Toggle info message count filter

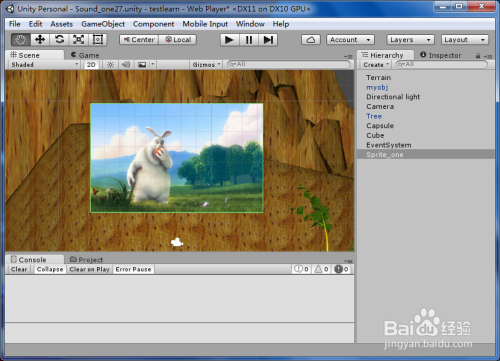coord(301,269)
